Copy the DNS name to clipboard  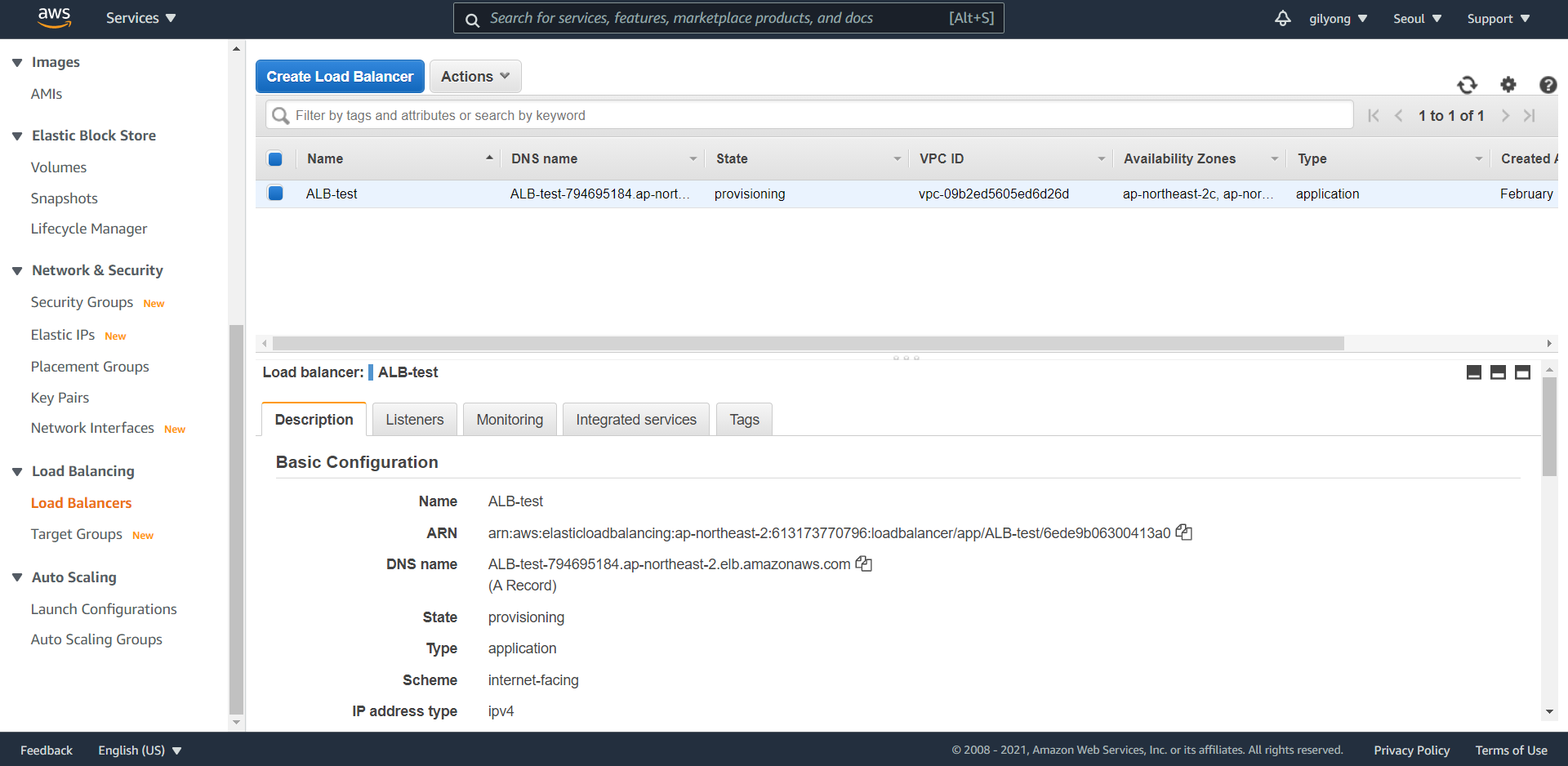pyautogui.click(x=864, y=563)
